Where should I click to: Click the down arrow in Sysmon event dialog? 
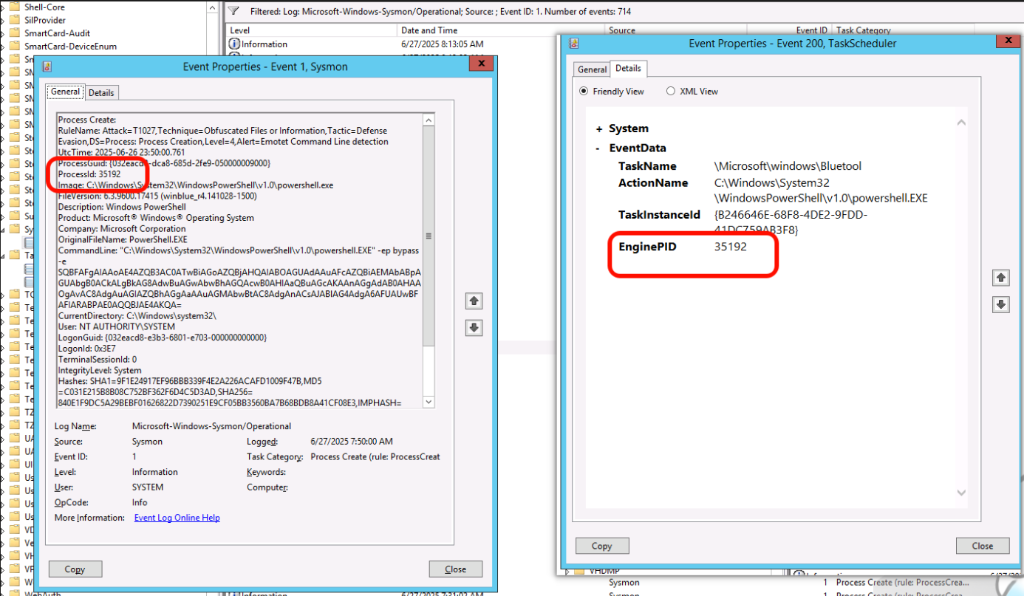tap(474, 327)
